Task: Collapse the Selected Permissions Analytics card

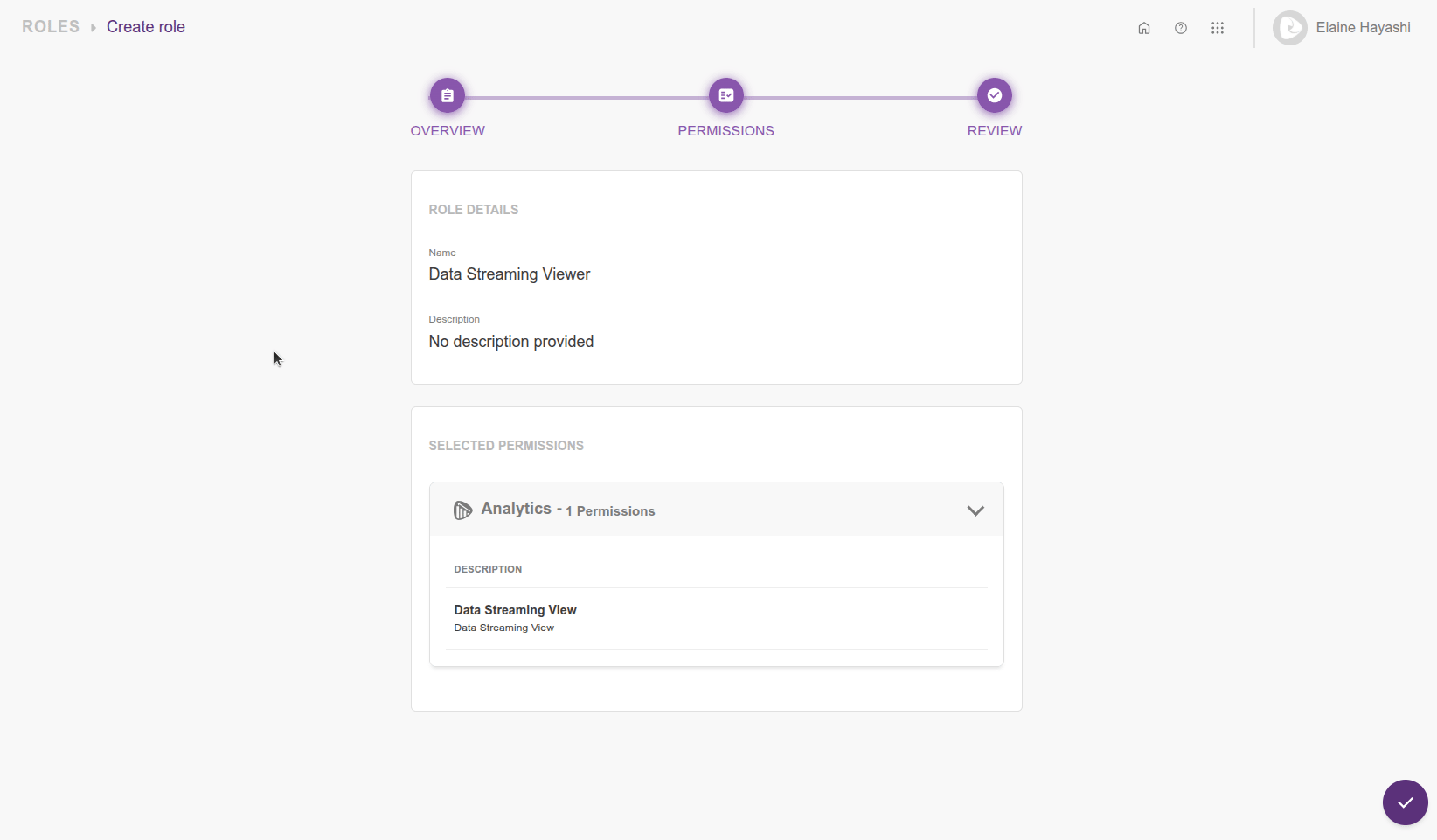Action: [x=976, y=510]
